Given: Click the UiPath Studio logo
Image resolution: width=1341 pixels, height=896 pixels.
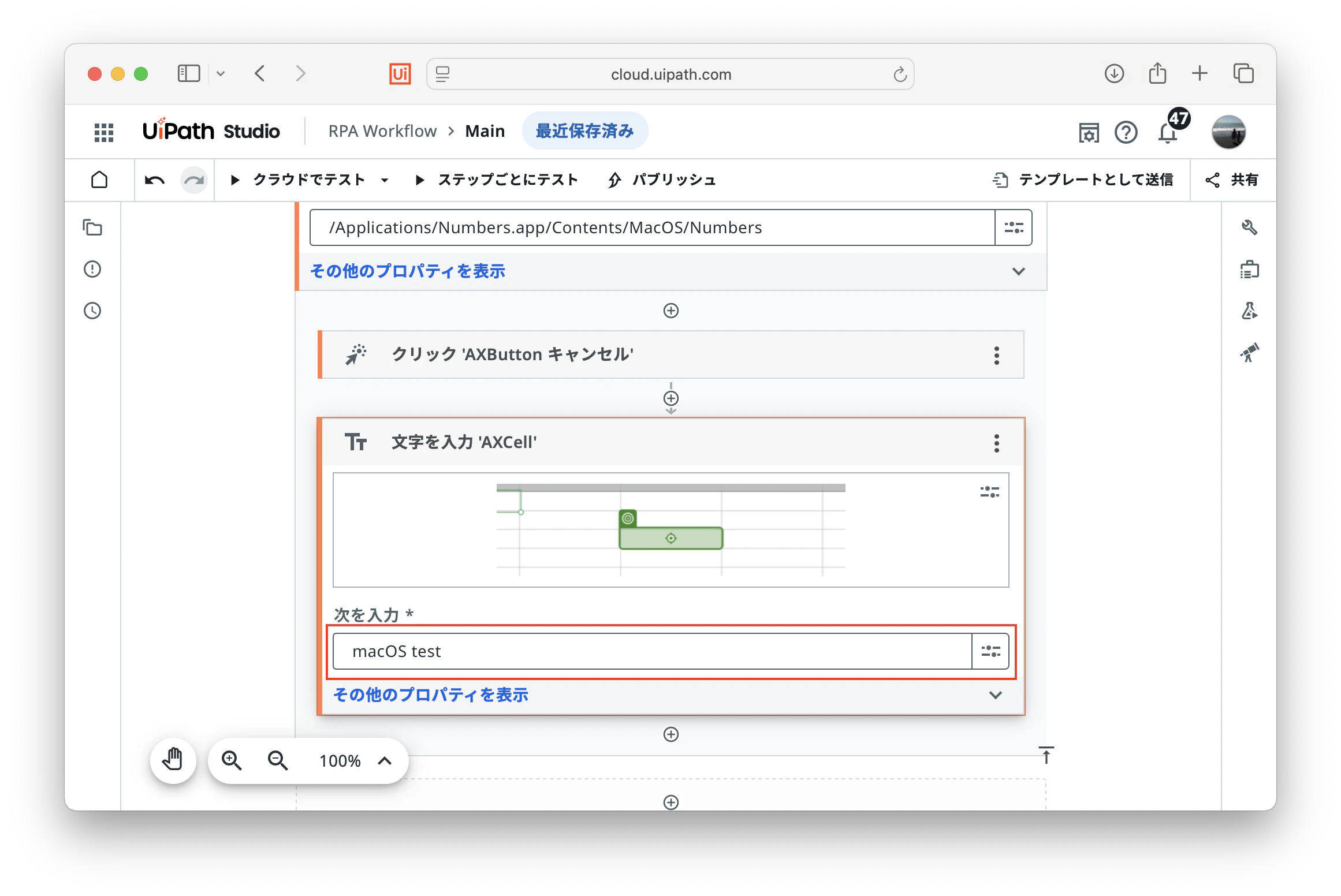Looking at the screenshot, I should click(211, 131).
